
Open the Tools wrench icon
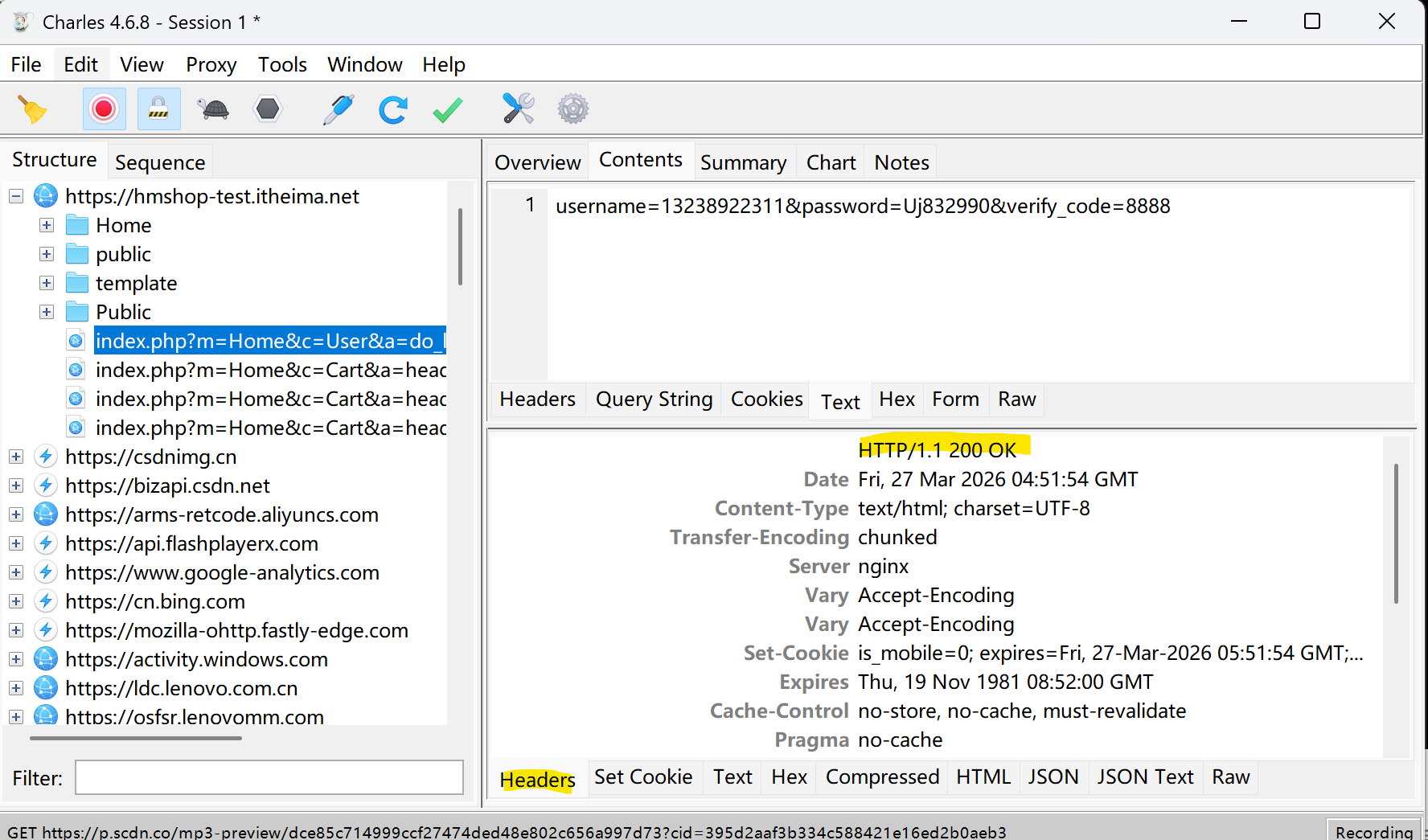pos(519,109)
